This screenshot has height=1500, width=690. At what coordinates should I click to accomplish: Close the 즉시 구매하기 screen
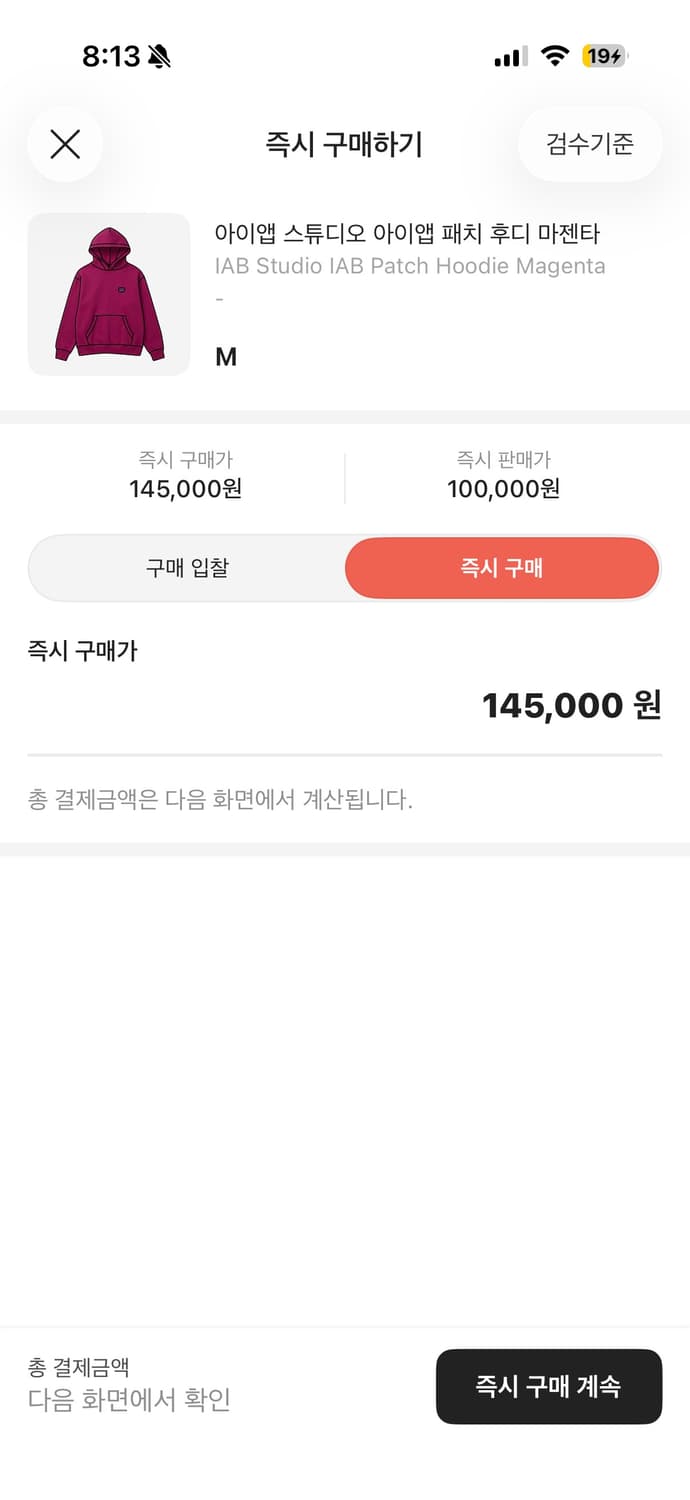pos(65,144)
